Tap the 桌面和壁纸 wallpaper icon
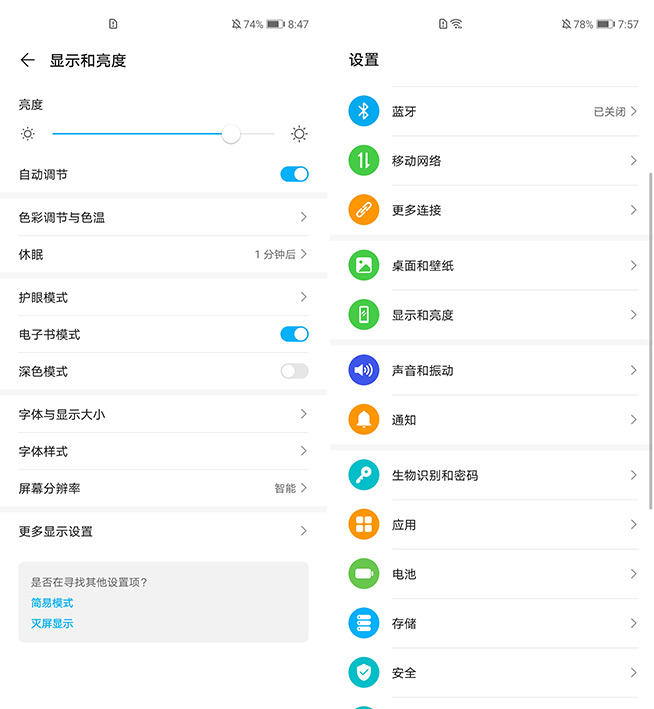 point(364,265)
